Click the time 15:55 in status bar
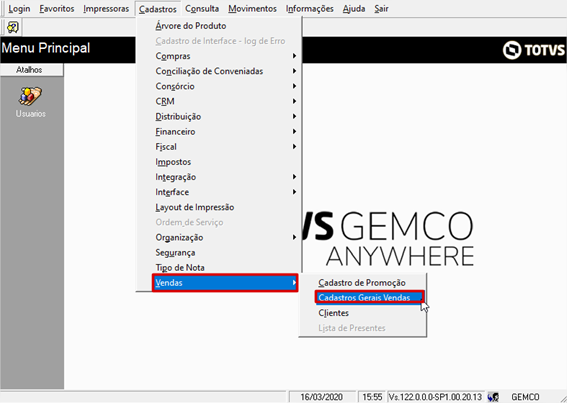567x403 pixels. pos(372,397)
